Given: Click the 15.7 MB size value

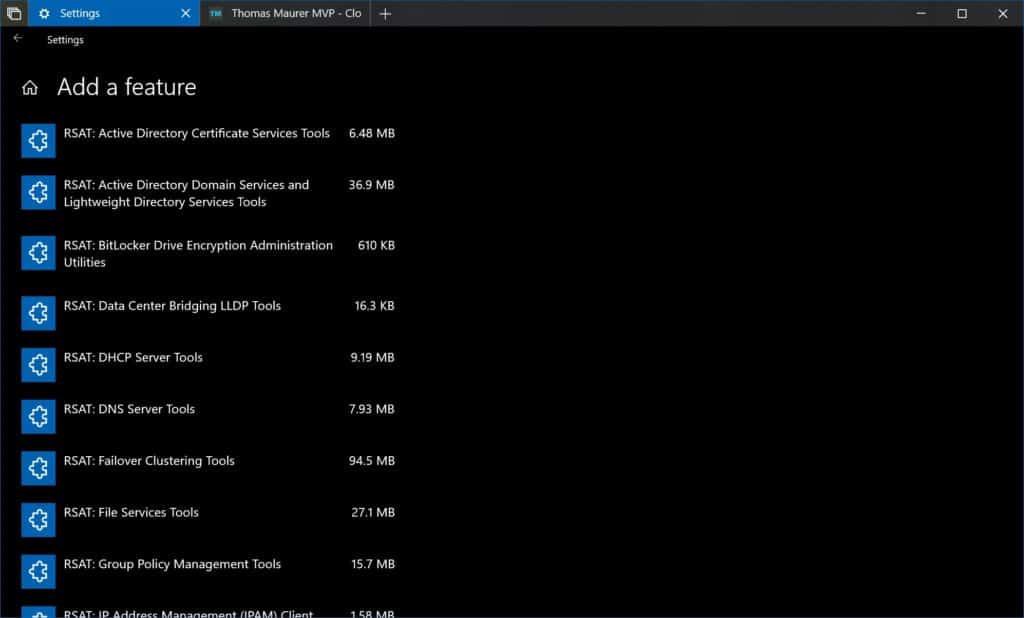Looking at the screenshot, I should coord(373,564).
